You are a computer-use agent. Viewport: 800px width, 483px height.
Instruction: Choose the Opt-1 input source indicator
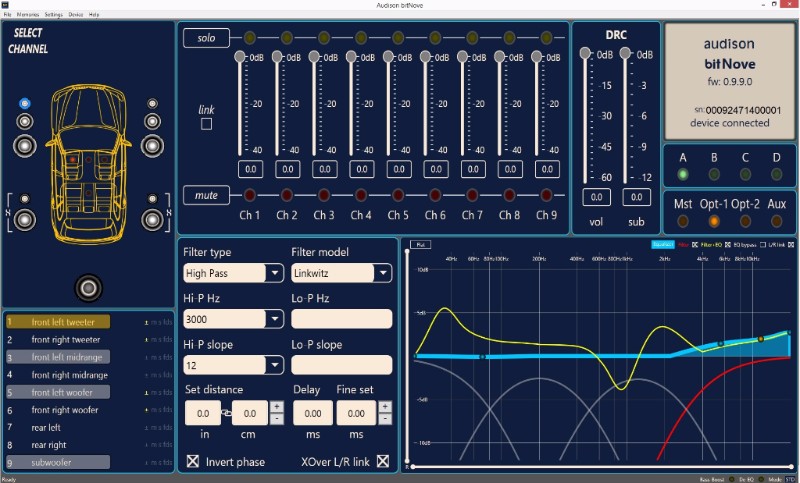(x=715, y=220)
